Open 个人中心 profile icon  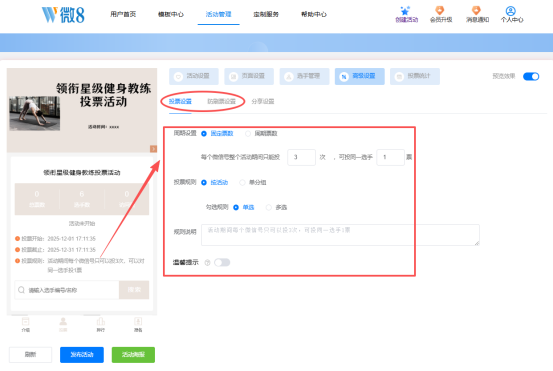coord(511,11)
